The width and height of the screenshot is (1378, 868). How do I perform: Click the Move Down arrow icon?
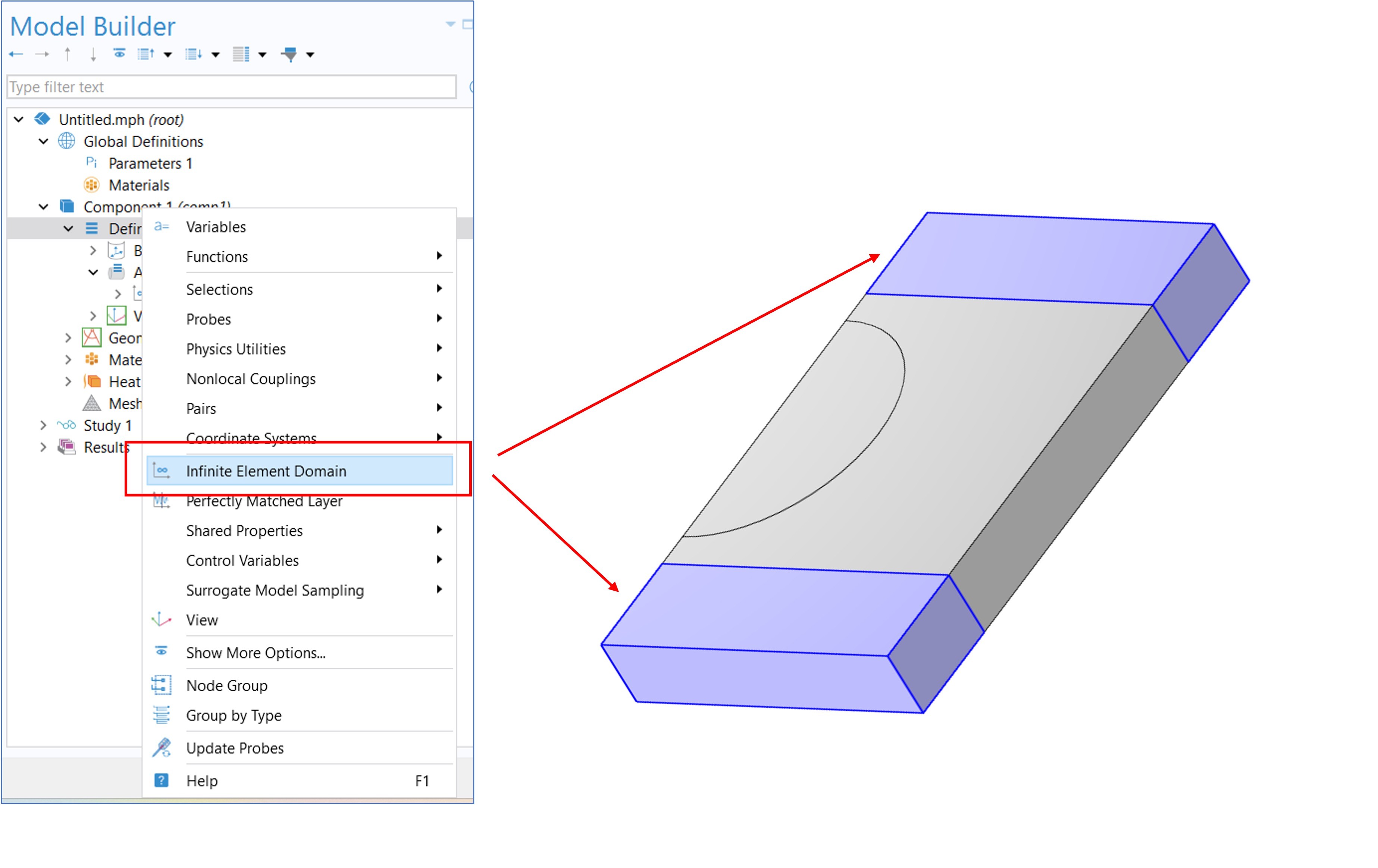click(x=93, y=55)
